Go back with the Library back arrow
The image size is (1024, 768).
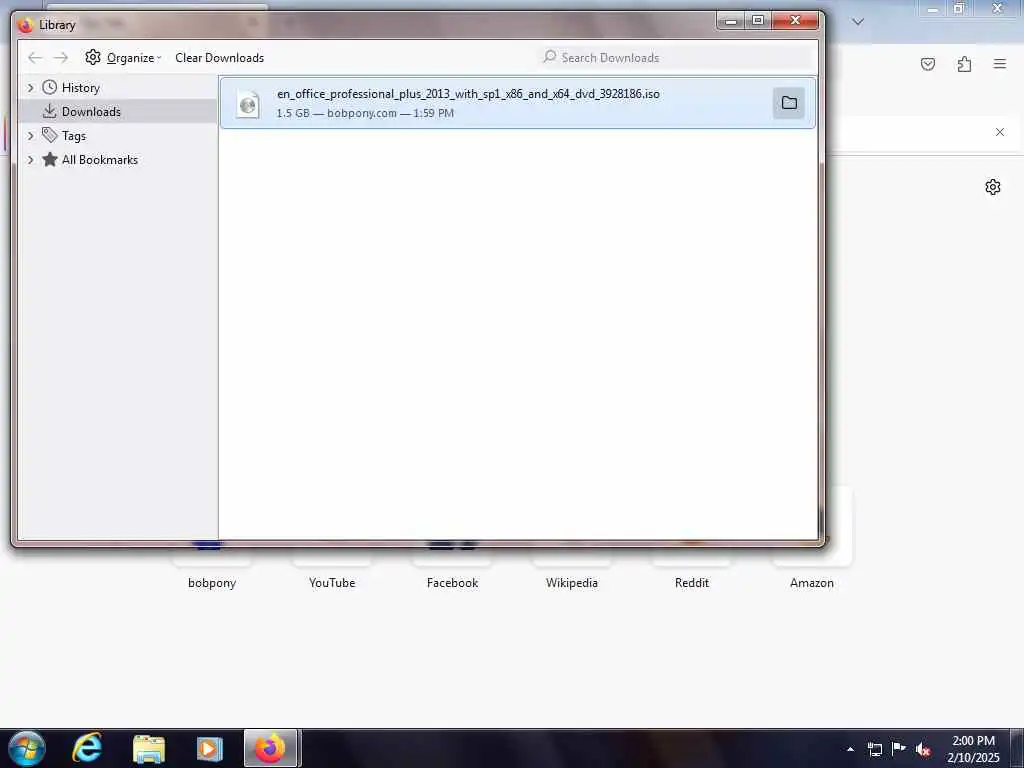coord(35,57)
